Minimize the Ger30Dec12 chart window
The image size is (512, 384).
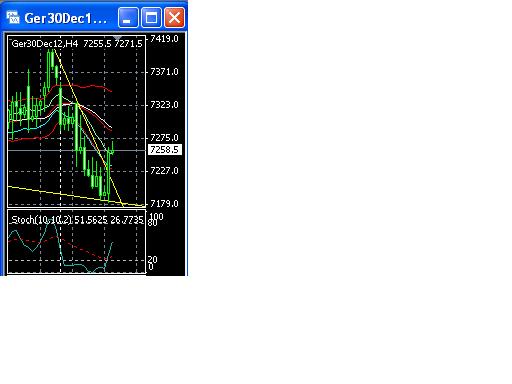pos(128,17)
